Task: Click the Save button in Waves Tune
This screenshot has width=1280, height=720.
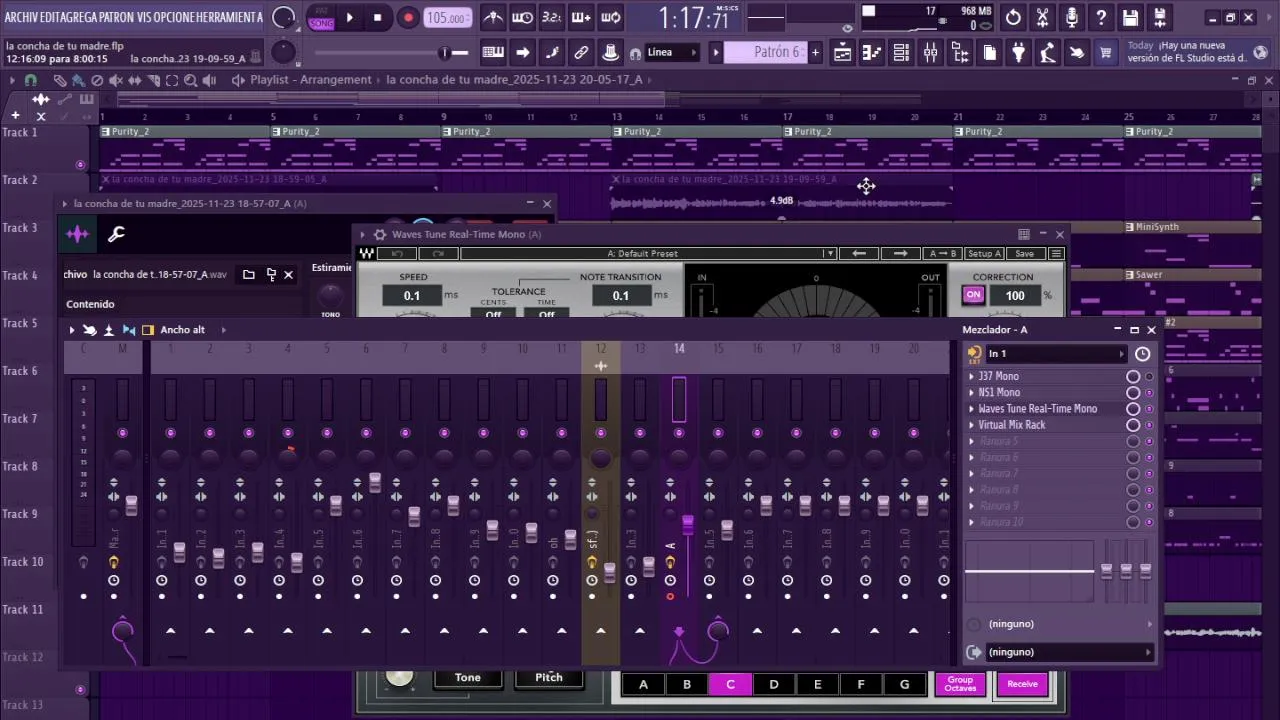Action: click(x=1024, y=254)
